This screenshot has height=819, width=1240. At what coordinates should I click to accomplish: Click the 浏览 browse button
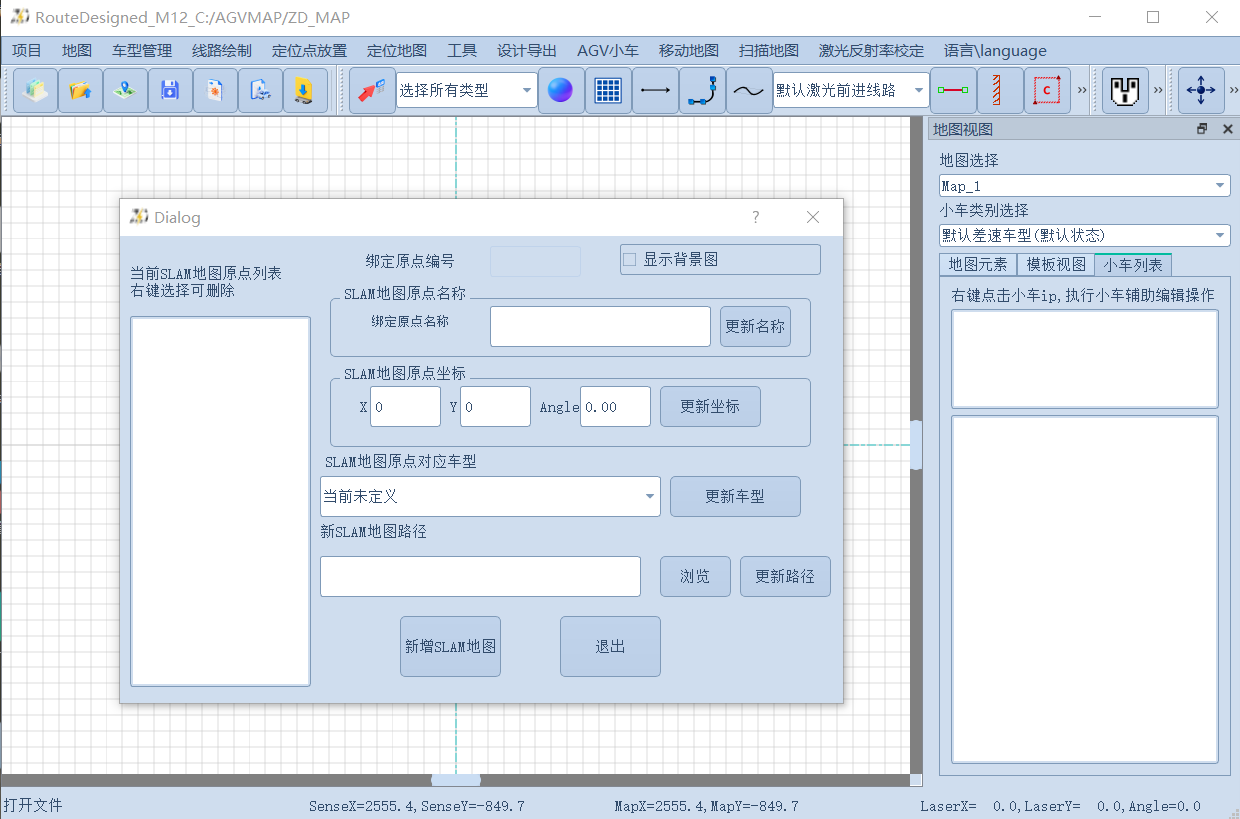click(x=694, y=576)
